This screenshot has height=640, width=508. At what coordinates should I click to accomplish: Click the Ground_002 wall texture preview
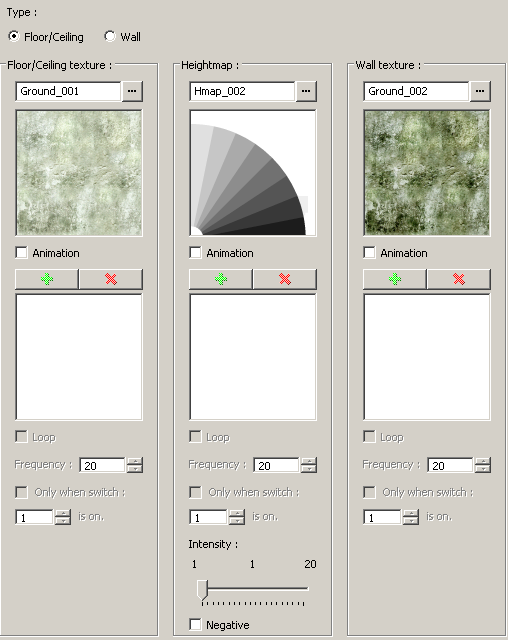427,173
